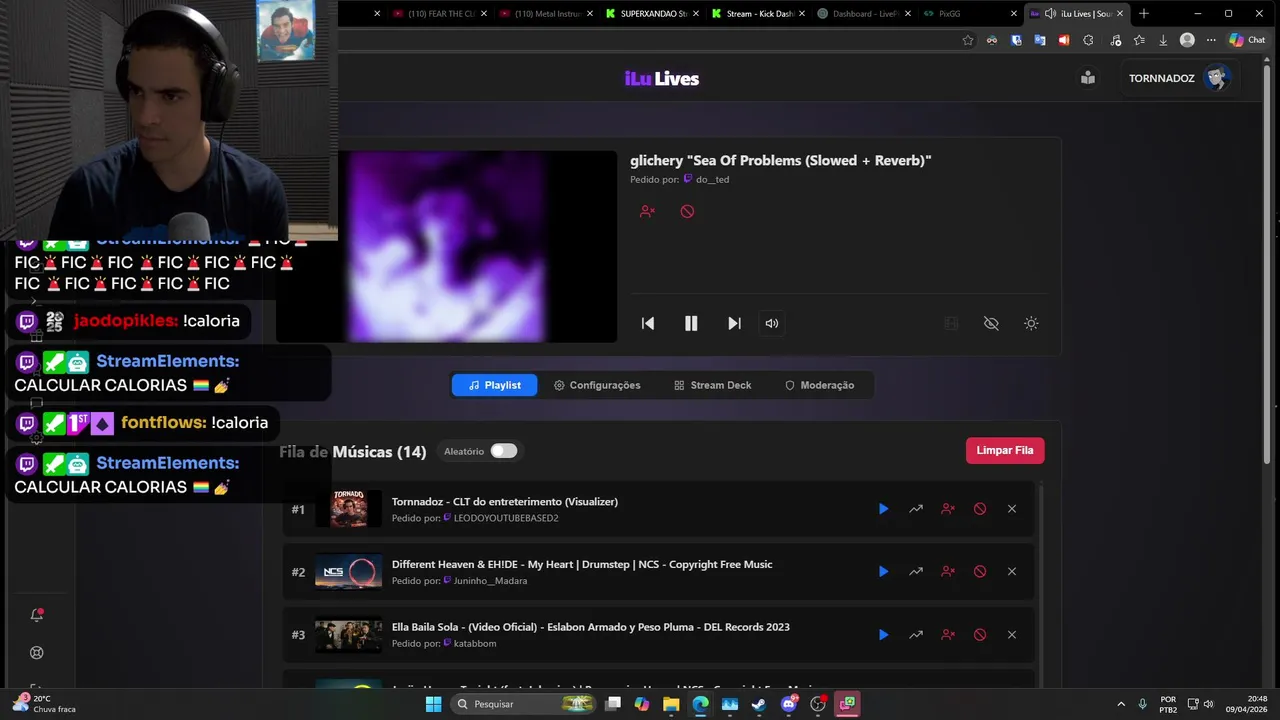Ban the Ella Baila Sola song
The height and width of the screenshot is (720, 1280).
point(980,635)
